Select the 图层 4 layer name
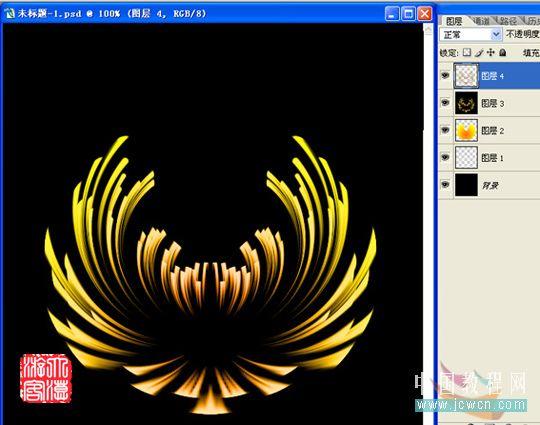 coord(492,76)
